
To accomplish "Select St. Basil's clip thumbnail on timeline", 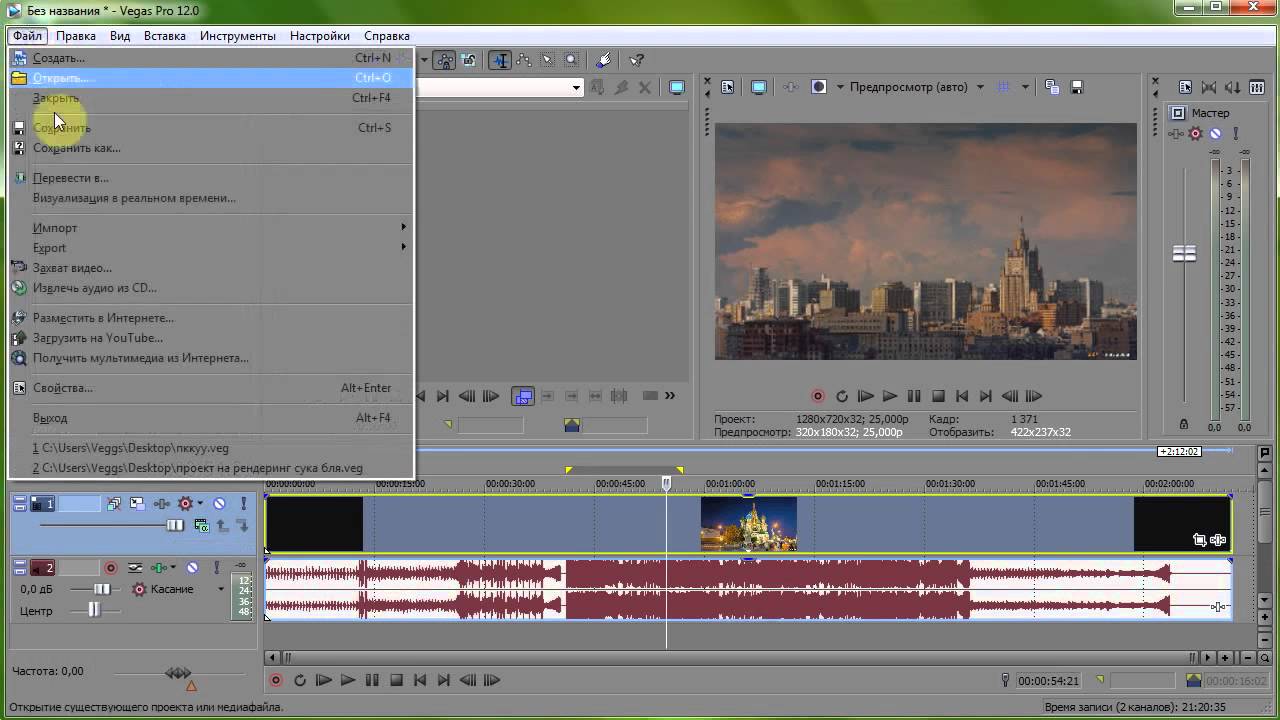I will click(x=749, y=524).
